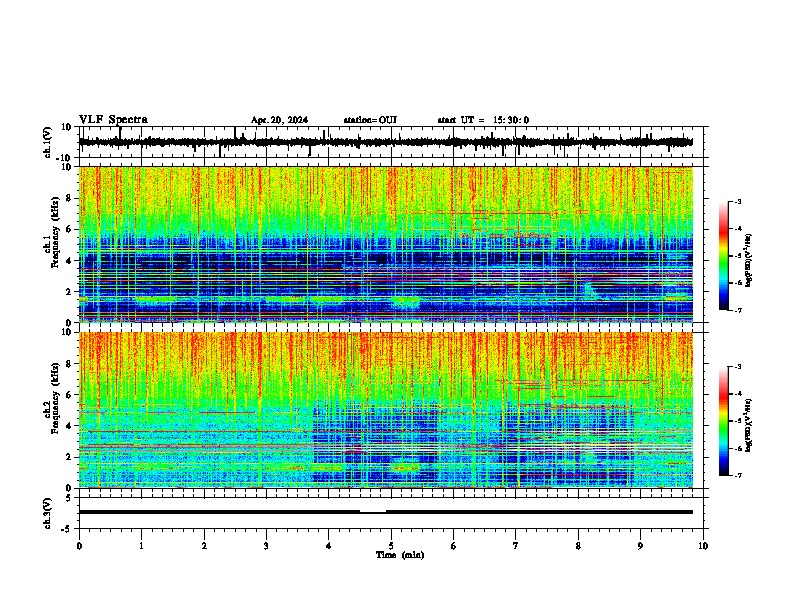
Task: Click time axis tick label "7"
Action: (516, 546)
